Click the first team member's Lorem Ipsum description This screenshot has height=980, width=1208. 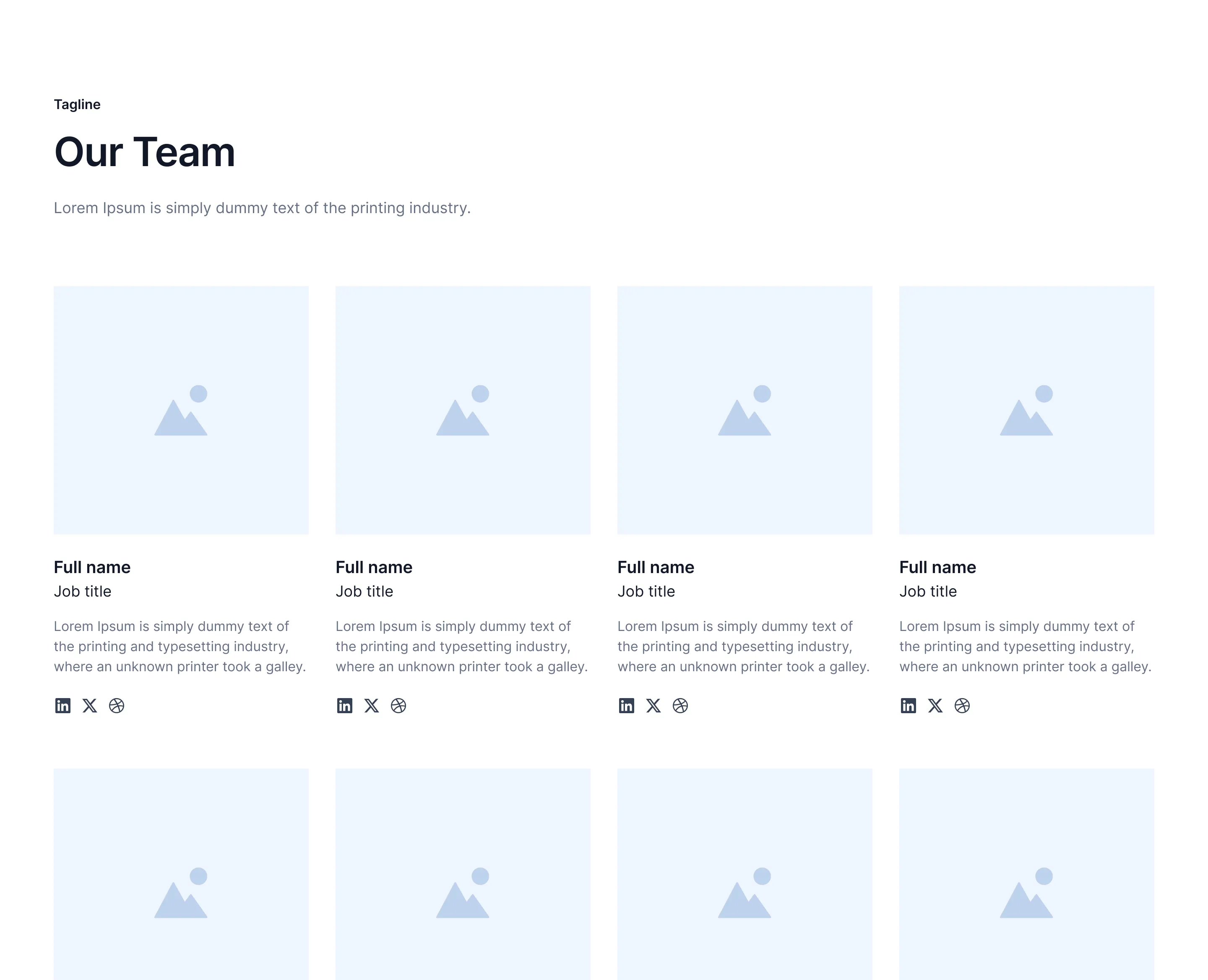point(180,646)
